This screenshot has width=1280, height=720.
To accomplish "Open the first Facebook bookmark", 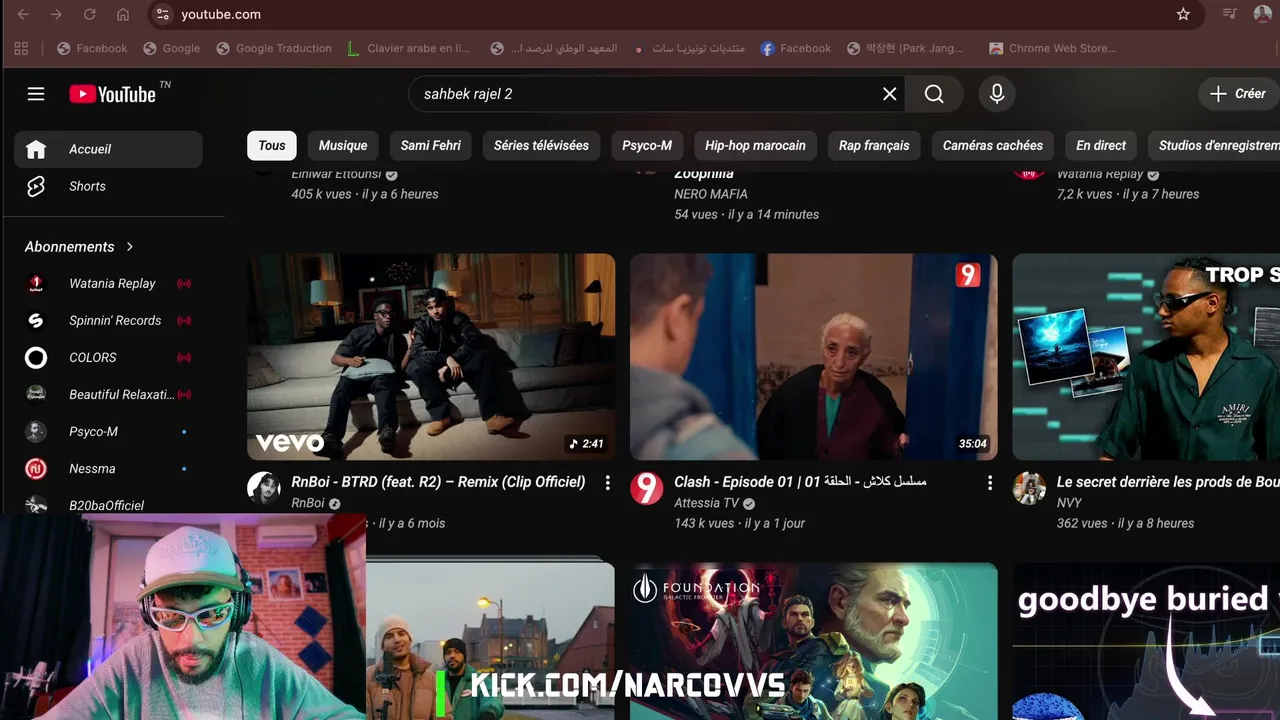I will [x=92, y=48].
